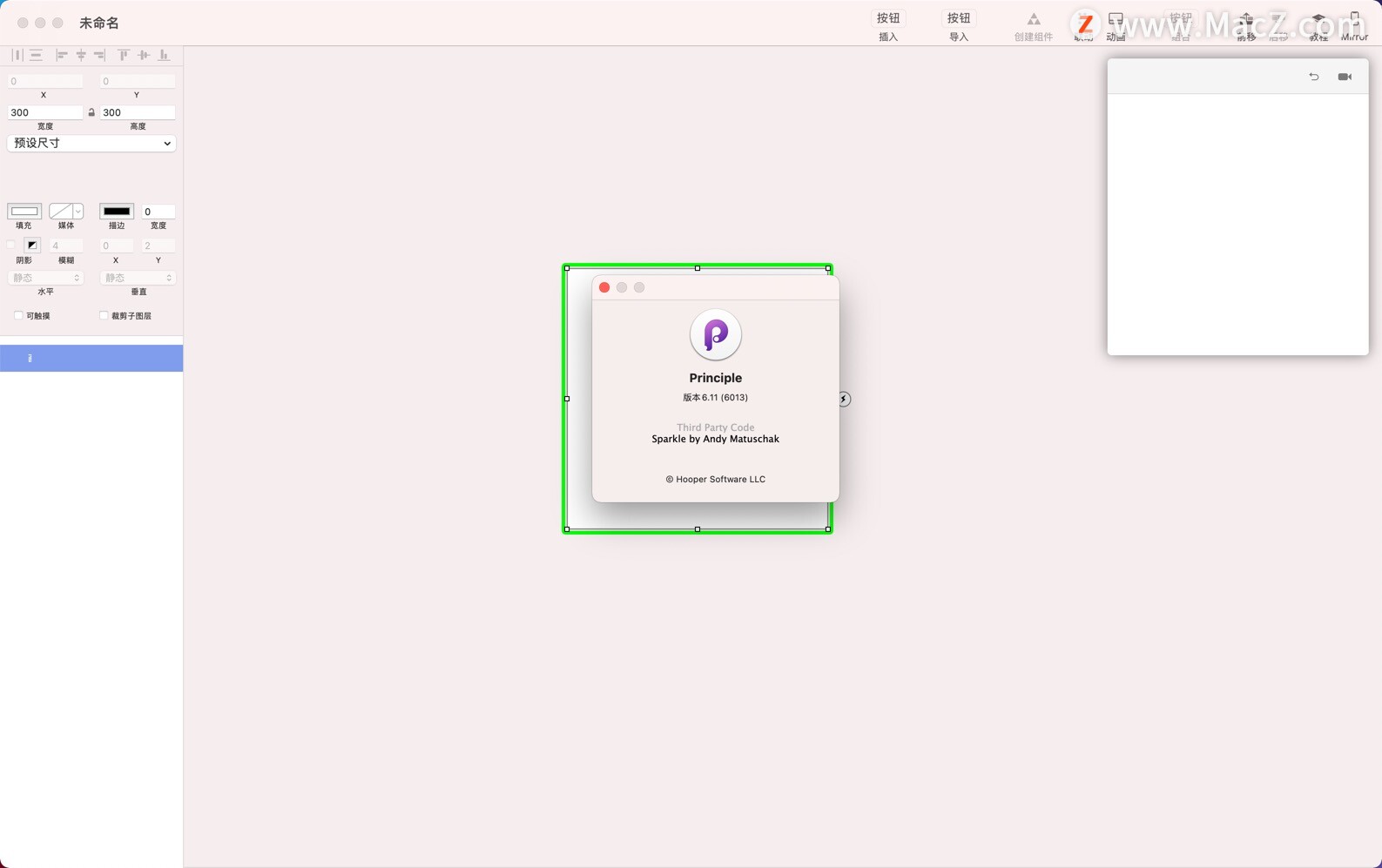Click the distribute horizontally icon
1382x868 pixels.
pos(17,55)
